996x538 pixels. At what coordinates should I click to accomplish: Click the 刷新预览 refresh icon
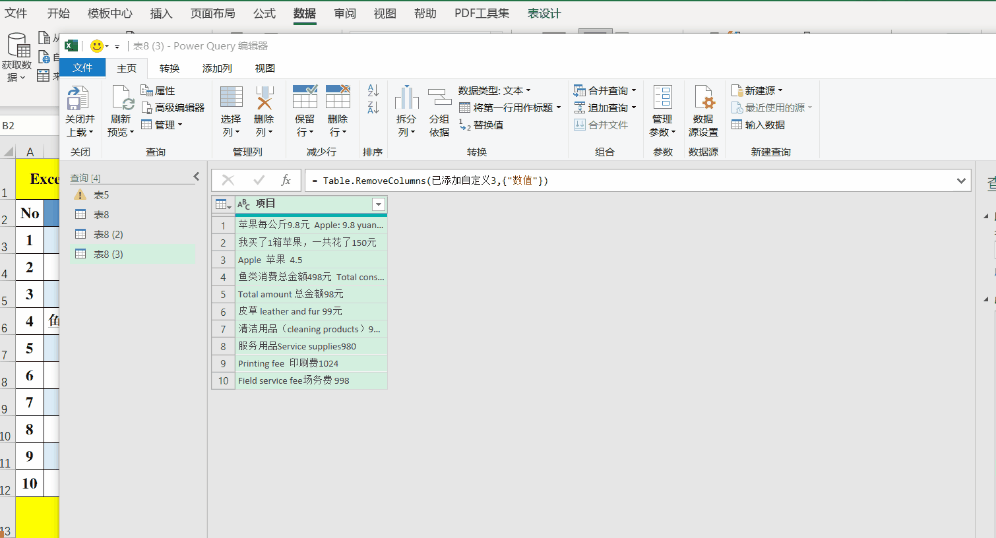pyautogui.click(x=121, y=98)
